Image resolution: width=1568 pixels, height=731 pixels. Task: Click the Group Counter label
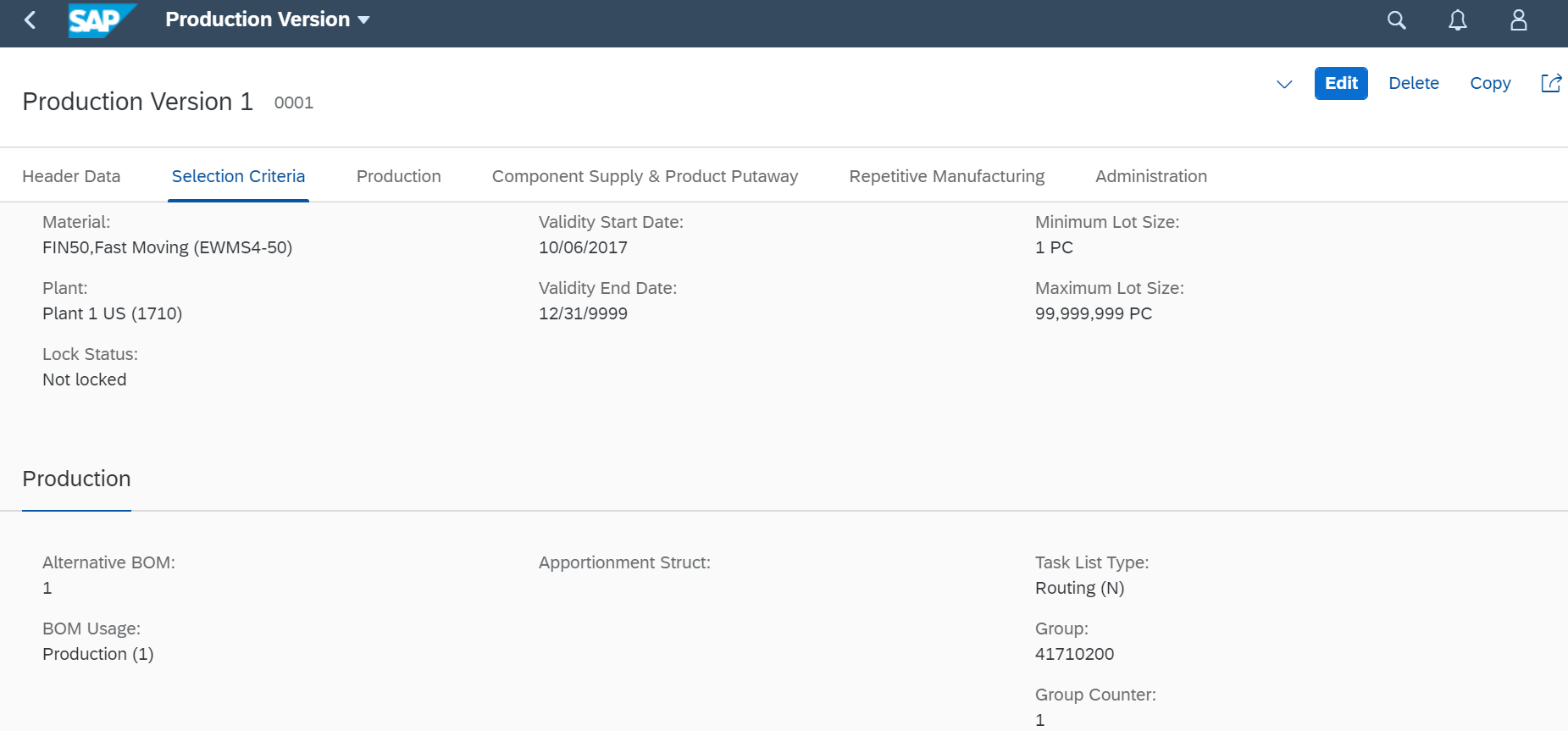(1095, 695)
